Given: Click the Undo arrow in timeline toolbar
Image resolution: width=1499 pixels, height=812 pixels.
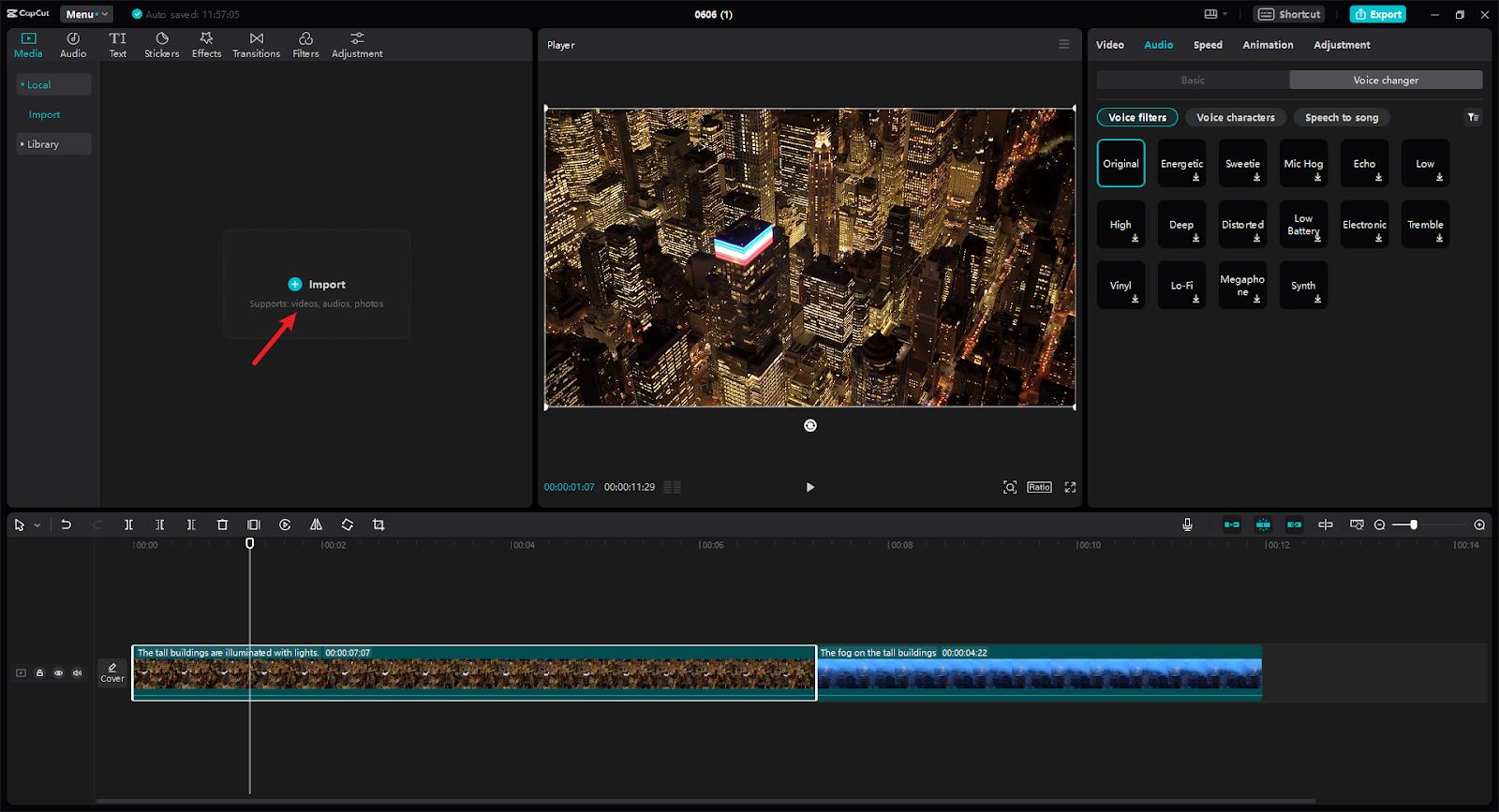Looking at the screenshot, I should tap(67, 525).
